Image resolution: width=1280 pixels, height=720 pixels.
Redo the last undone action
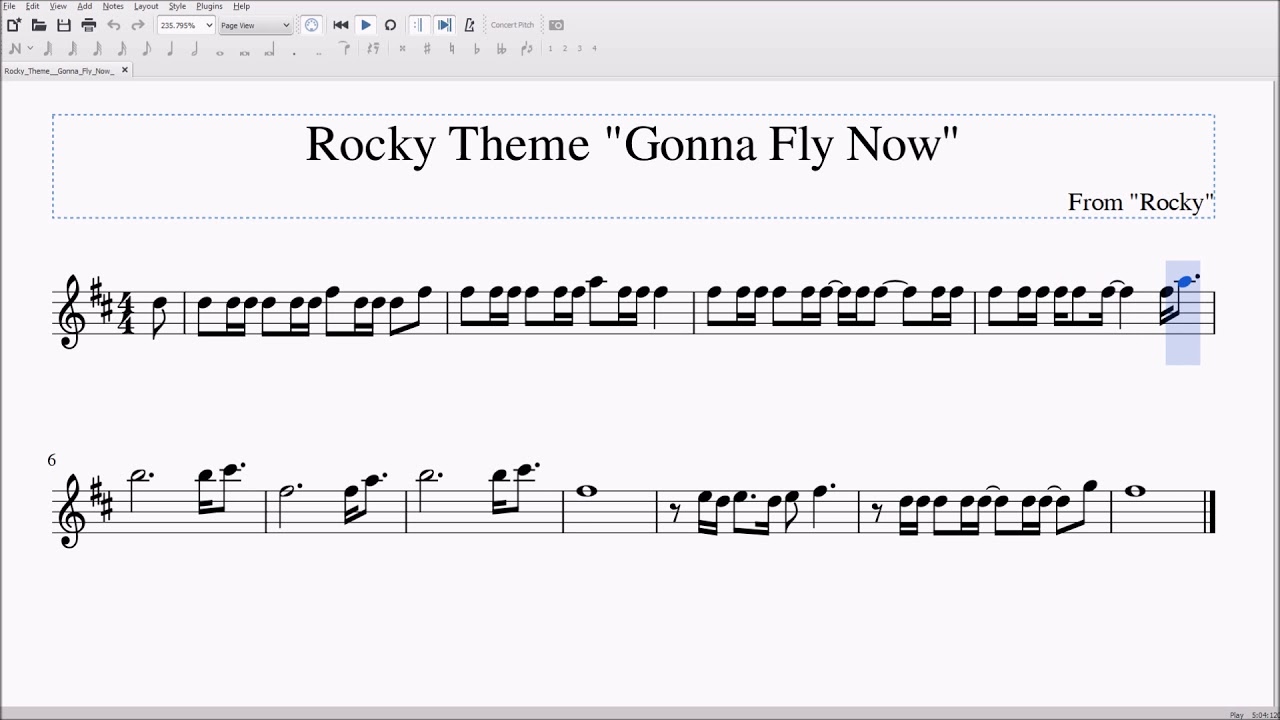click(x=138, y=25)
